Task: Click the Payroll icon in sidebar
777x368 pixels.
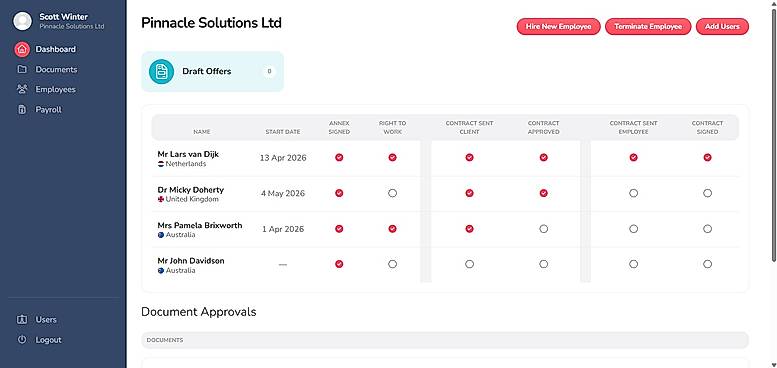Action: pyautogui.click(x=22, y=109)
